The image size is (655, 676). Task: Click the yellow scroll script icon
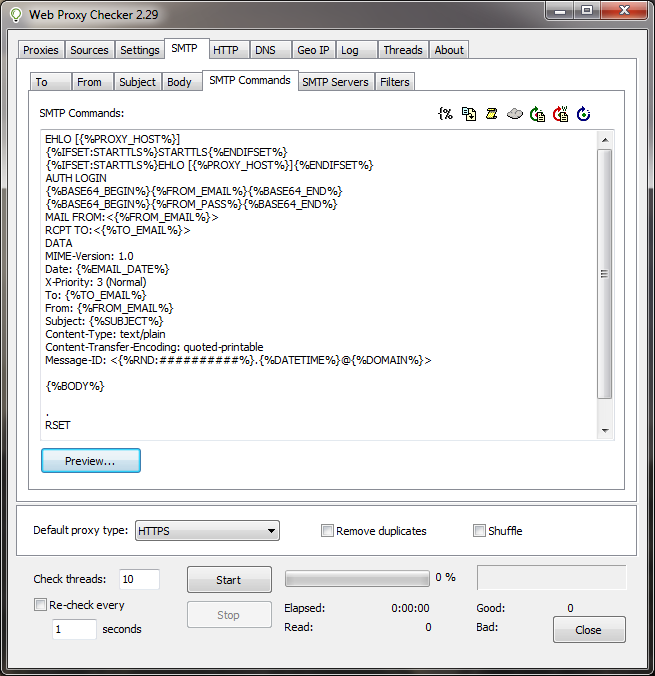491,114
